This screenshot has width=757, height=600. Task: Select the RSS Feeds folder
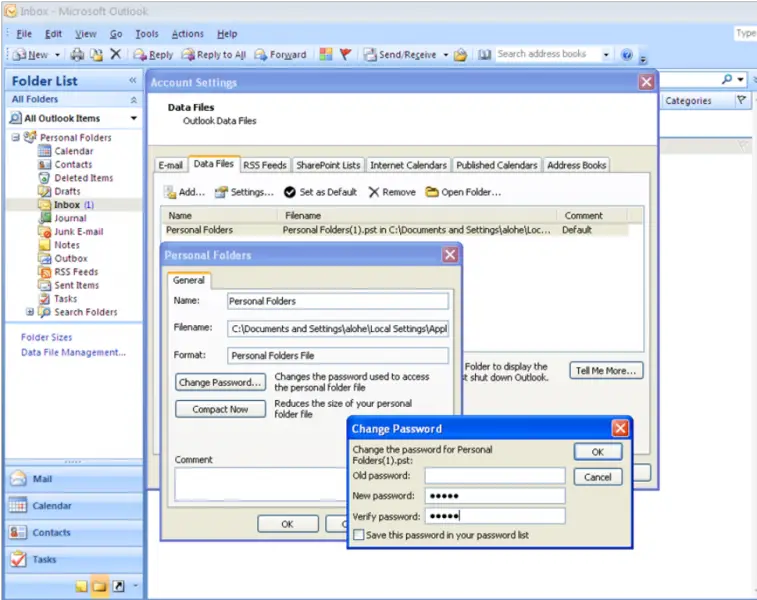click(76, 272)
